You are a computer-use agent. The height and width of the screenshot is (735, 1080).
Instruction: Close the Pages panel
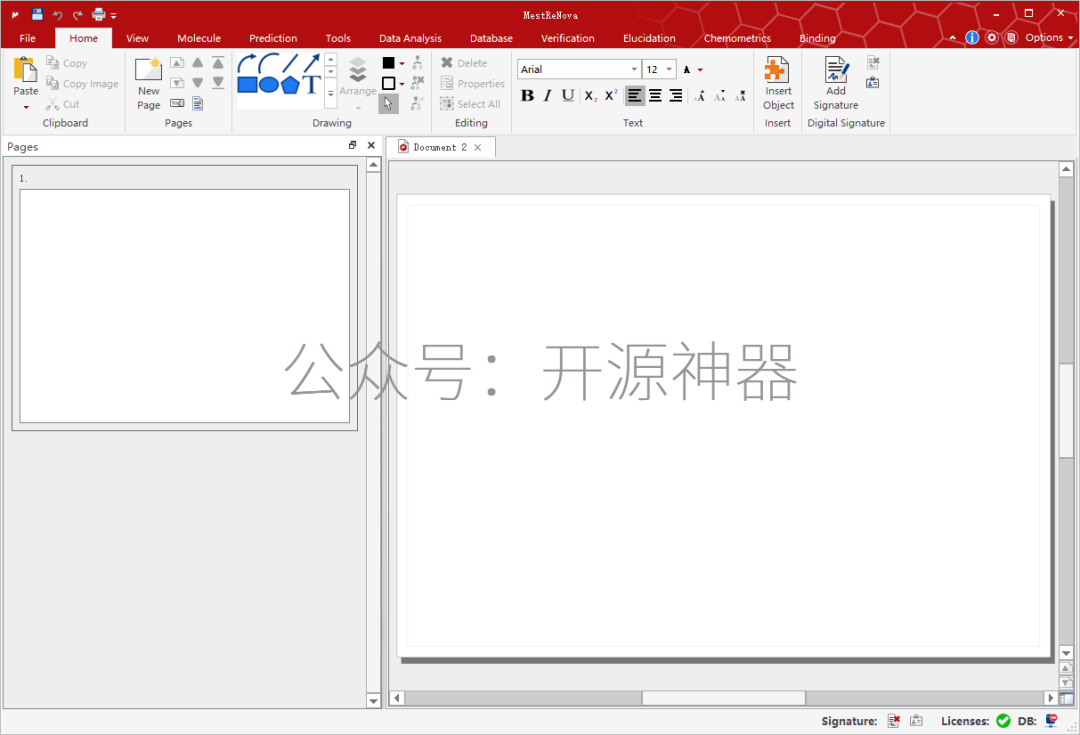[x=371, y=145]
